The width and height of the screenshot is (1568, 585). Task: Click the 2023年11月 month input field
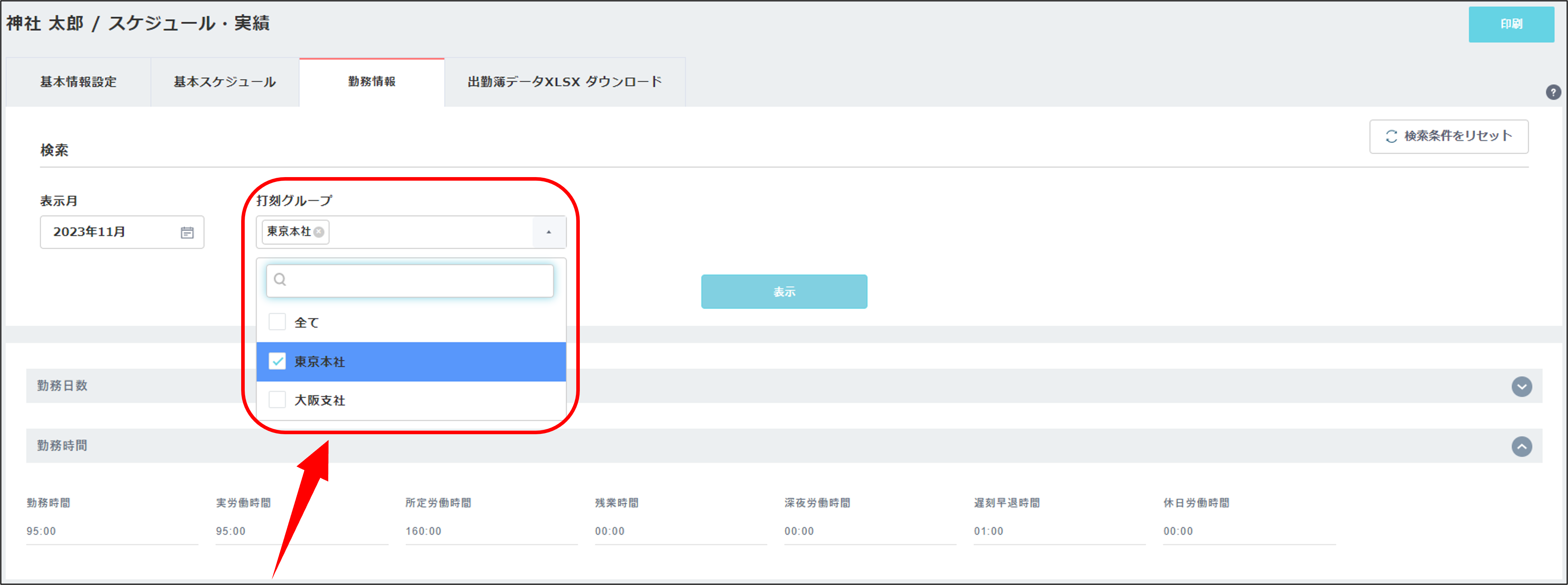[x=110, y=232]
